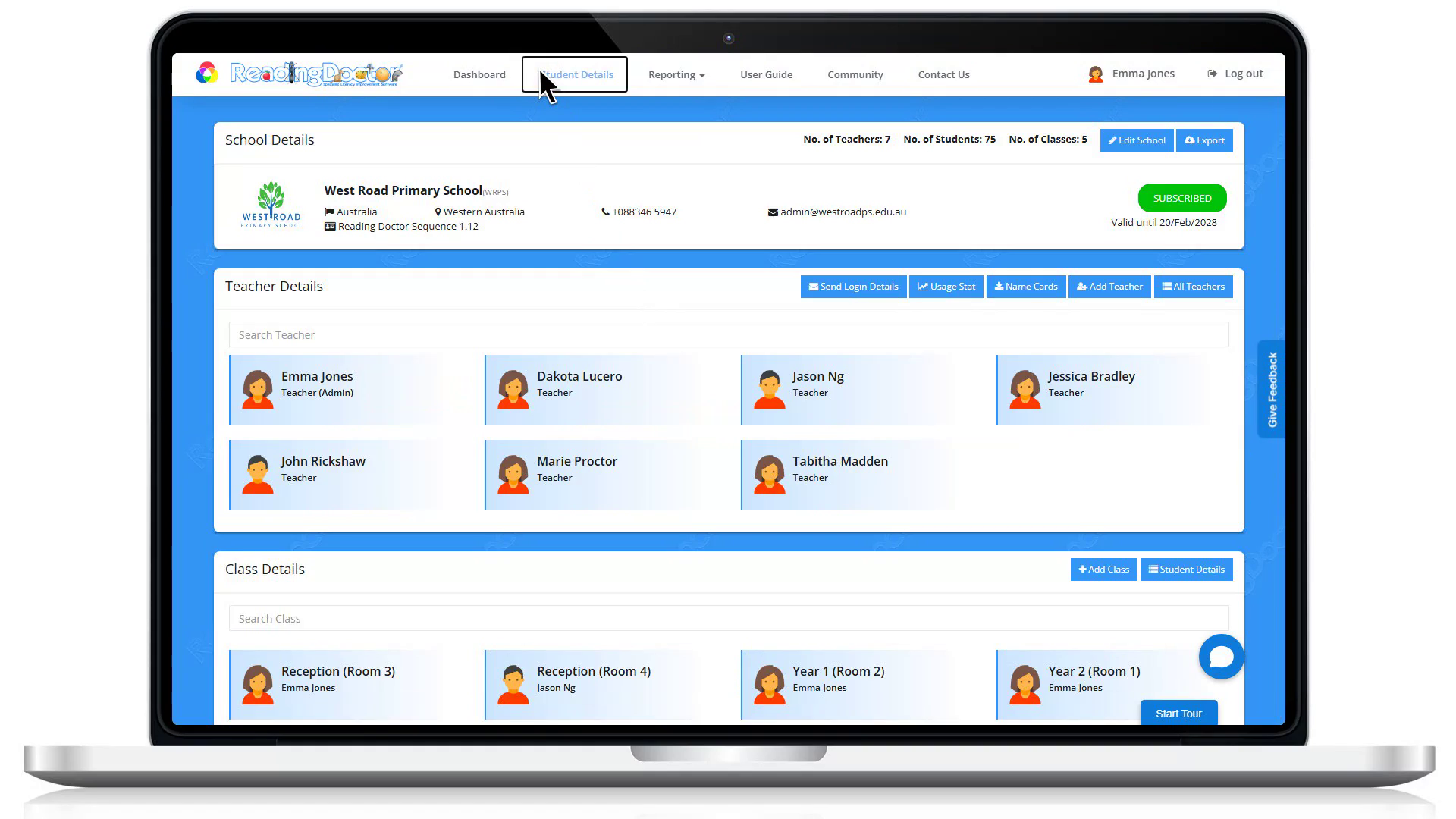Viewport: 1456px width, 819px height.
Task: Open the Give Feedback side tab
Action: (1272, 389)
